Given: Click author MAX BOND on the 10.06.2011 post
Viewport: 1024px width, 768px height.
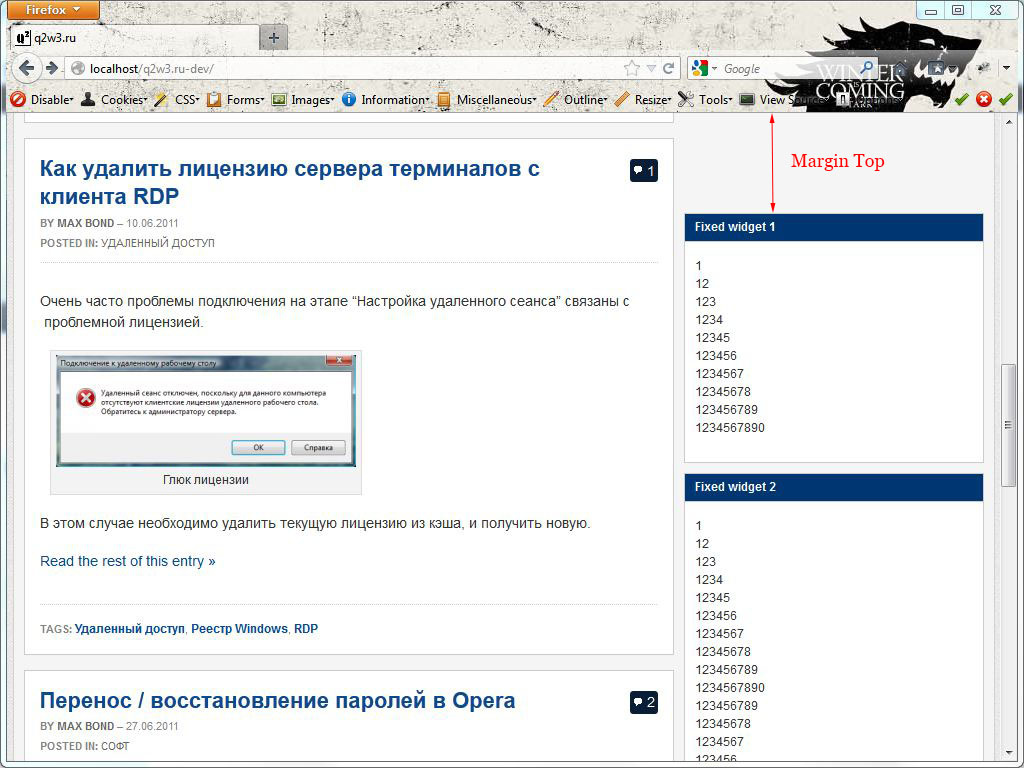Looking at the screenshot, I should coord(86,223).
